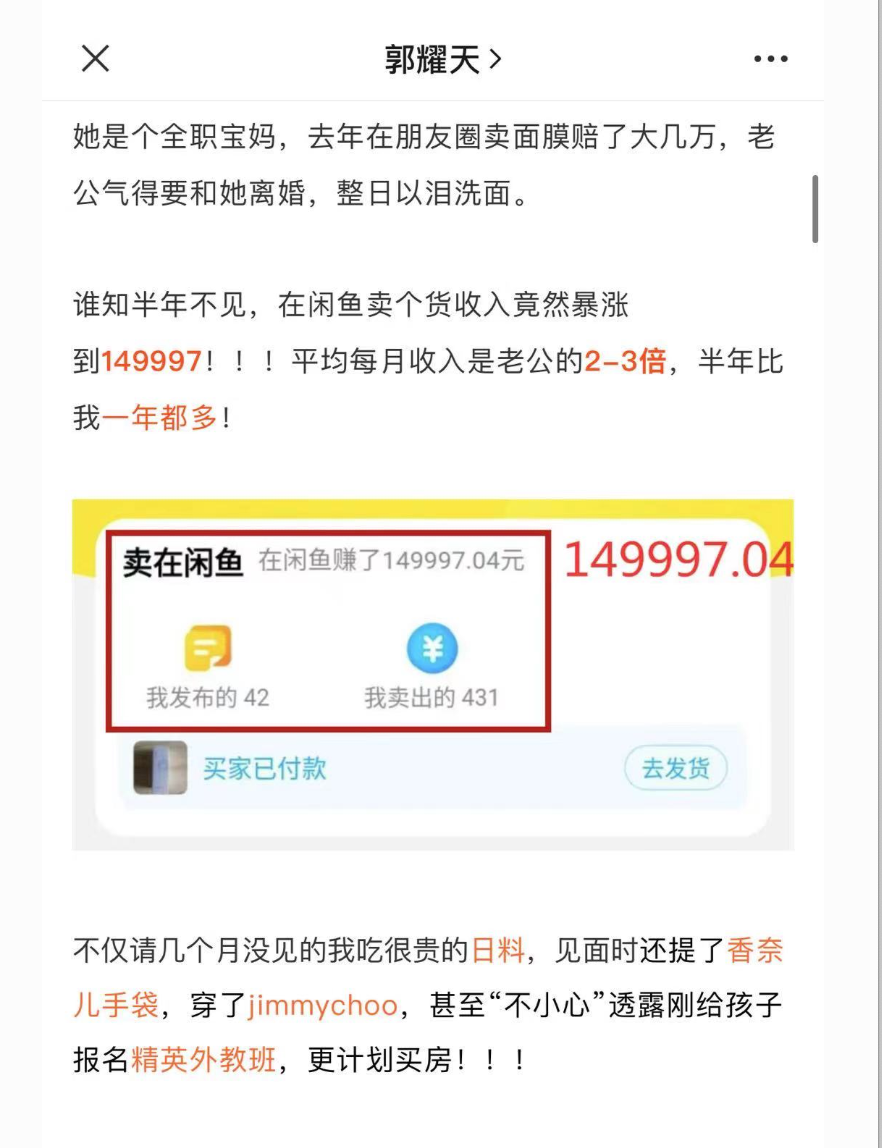The image size is (882, 1148).
Task: Open the 买家已付款 product thumbnail
Action: pos(160,767)
